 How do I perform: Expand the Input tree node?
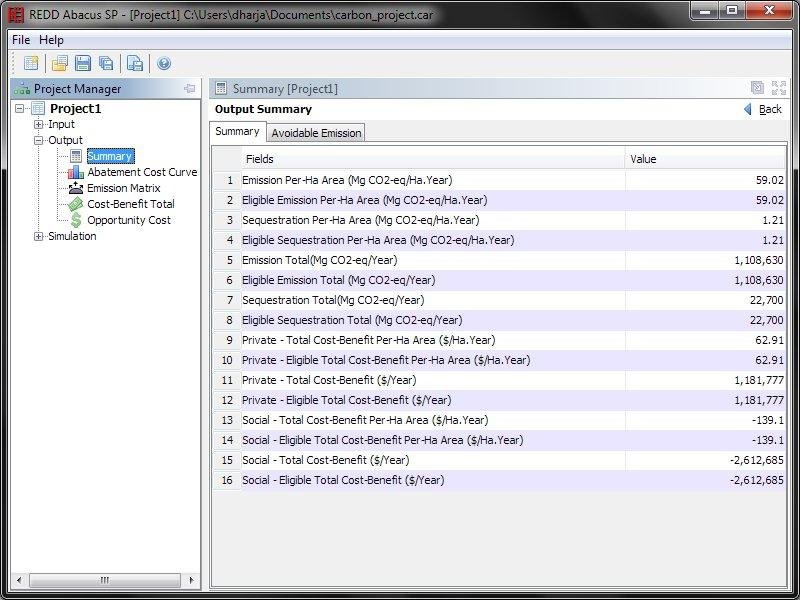click(38, 124)
